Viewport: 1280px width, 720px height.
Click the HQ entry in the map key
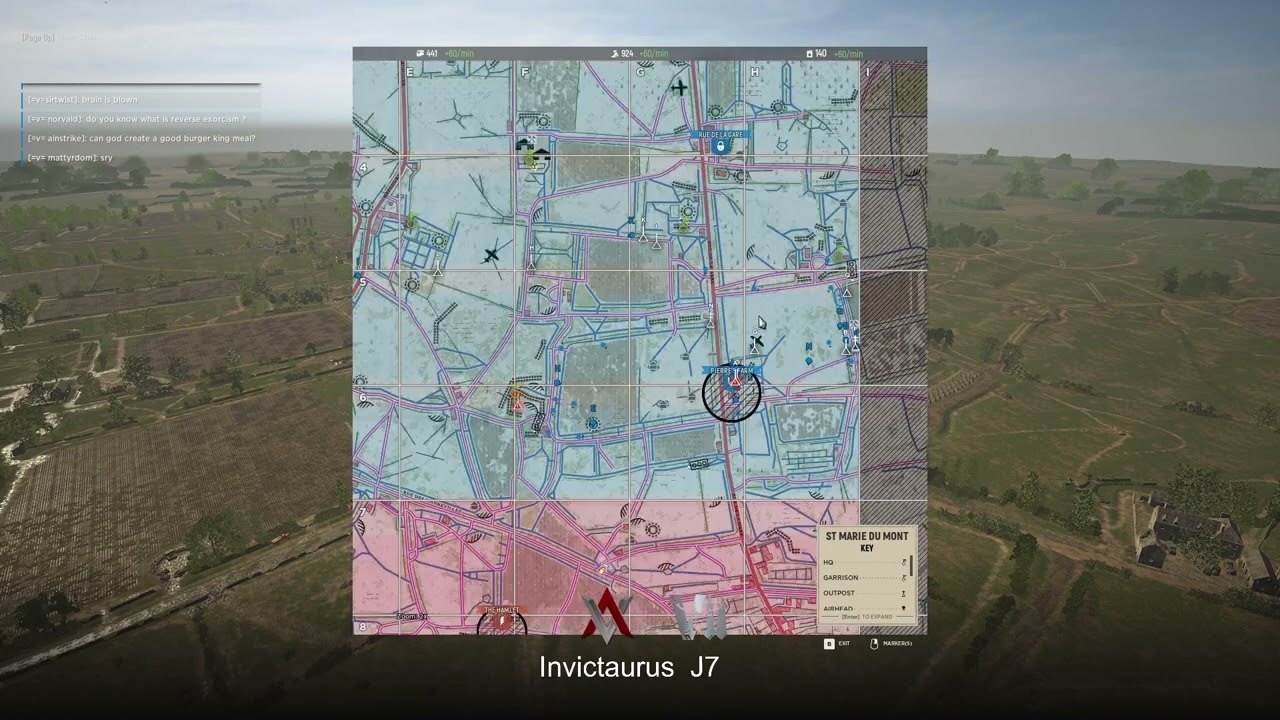(865, 562)
